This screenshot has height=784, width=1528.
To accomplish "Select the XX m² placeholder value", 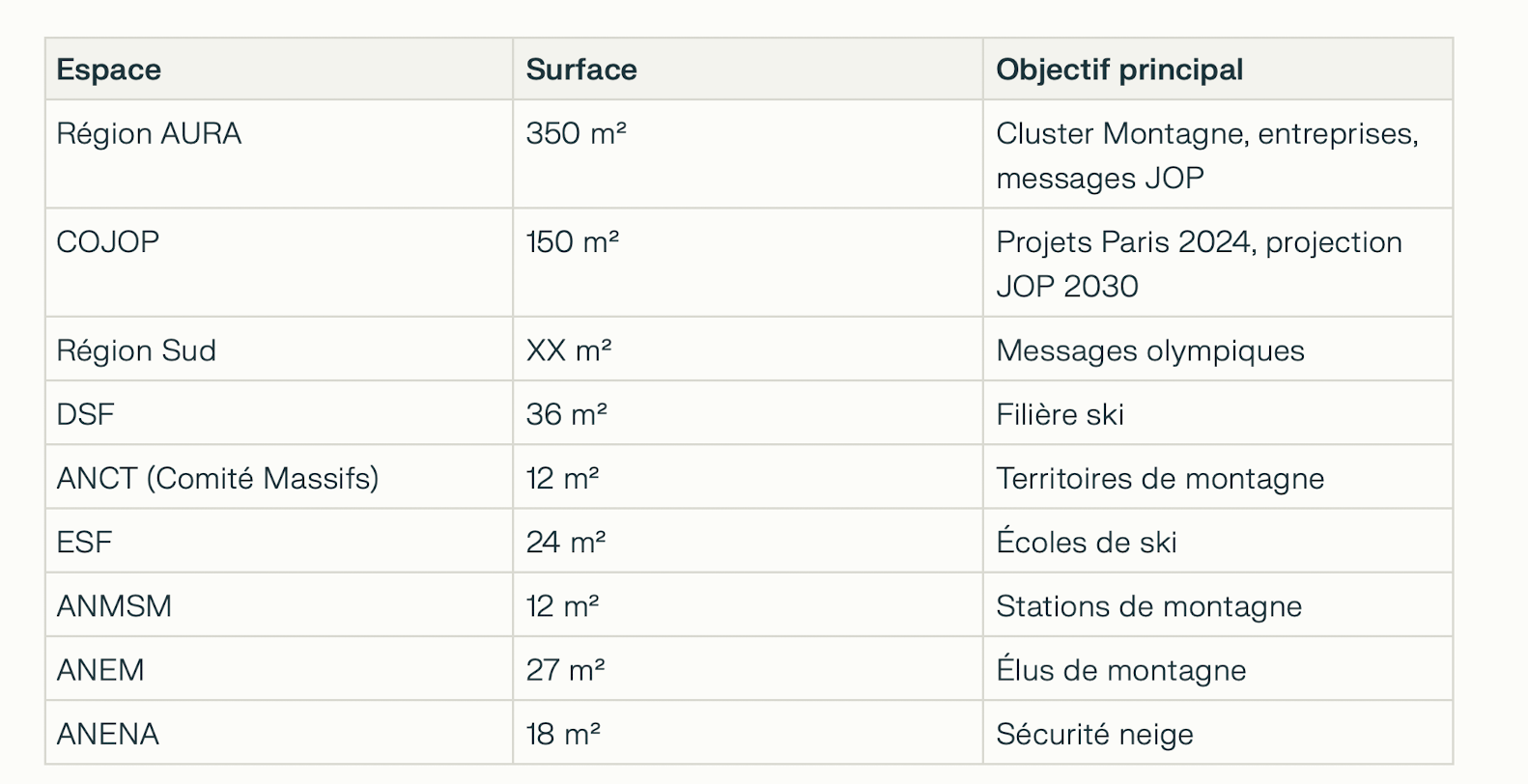I will click(569, 350).
